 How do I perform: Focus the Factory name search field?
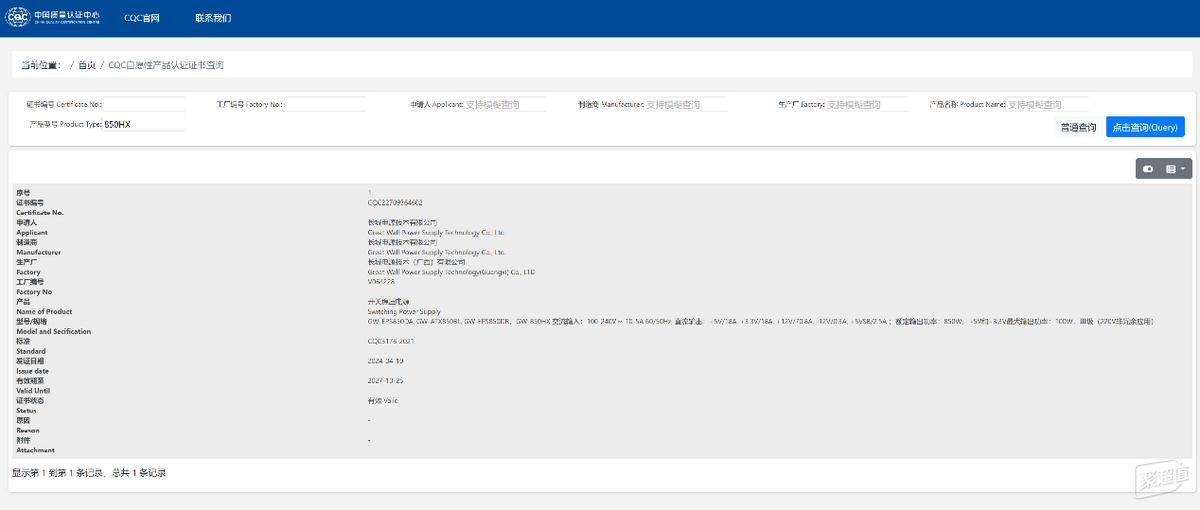tap(866, 104)
